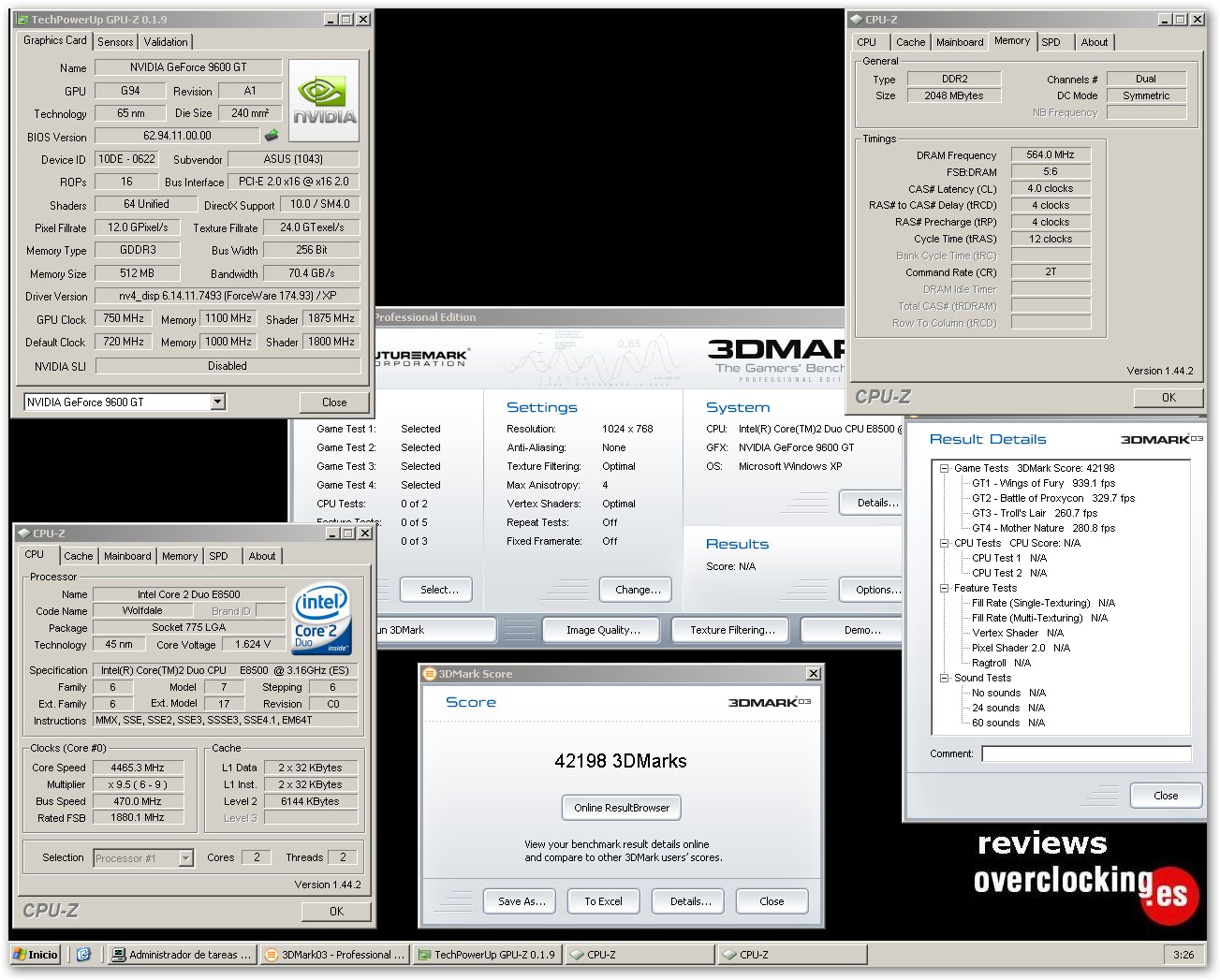Click OK in bottom-left CPU-Z window
The image size is (1220, 980).
click(336, 911)
